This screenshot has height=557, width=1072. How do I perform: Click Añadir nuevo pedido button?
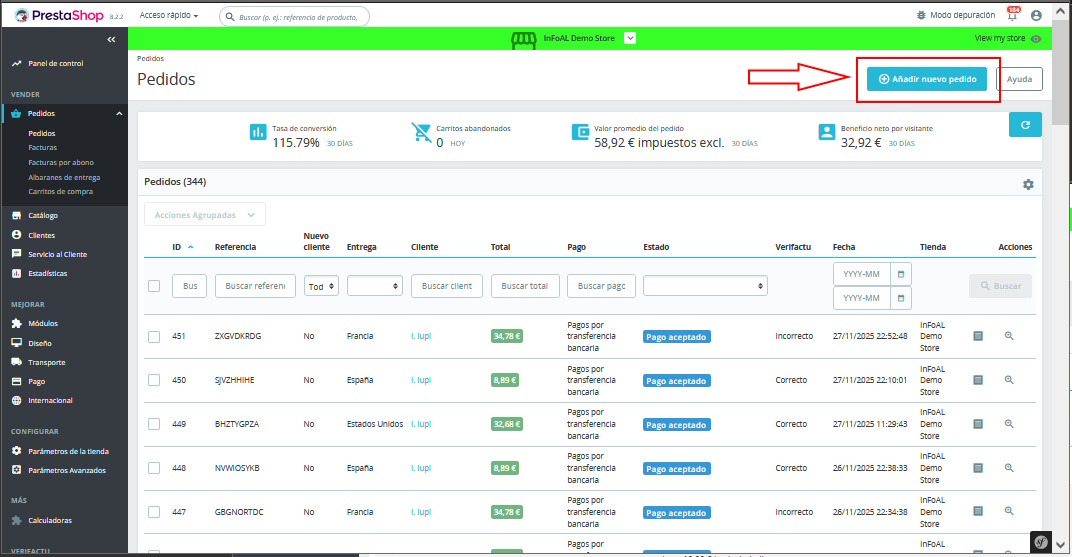[x=927, y=79]
